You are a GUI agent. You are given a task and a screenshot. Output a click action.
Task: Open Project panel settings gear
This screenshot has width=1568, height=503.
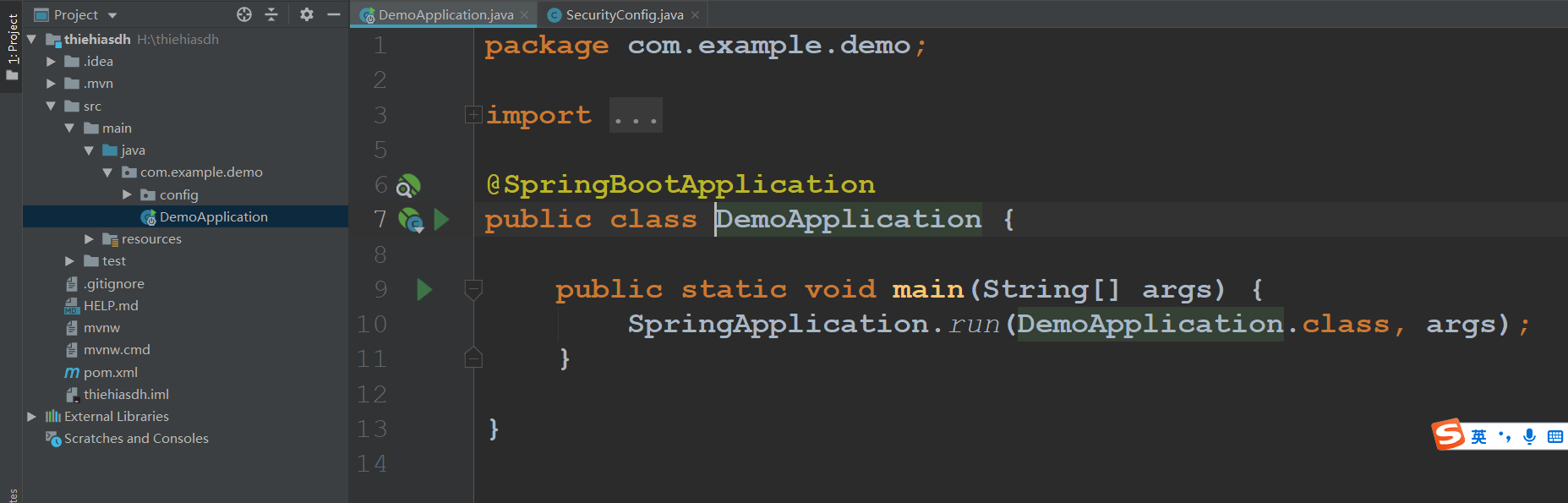[306, 14]
